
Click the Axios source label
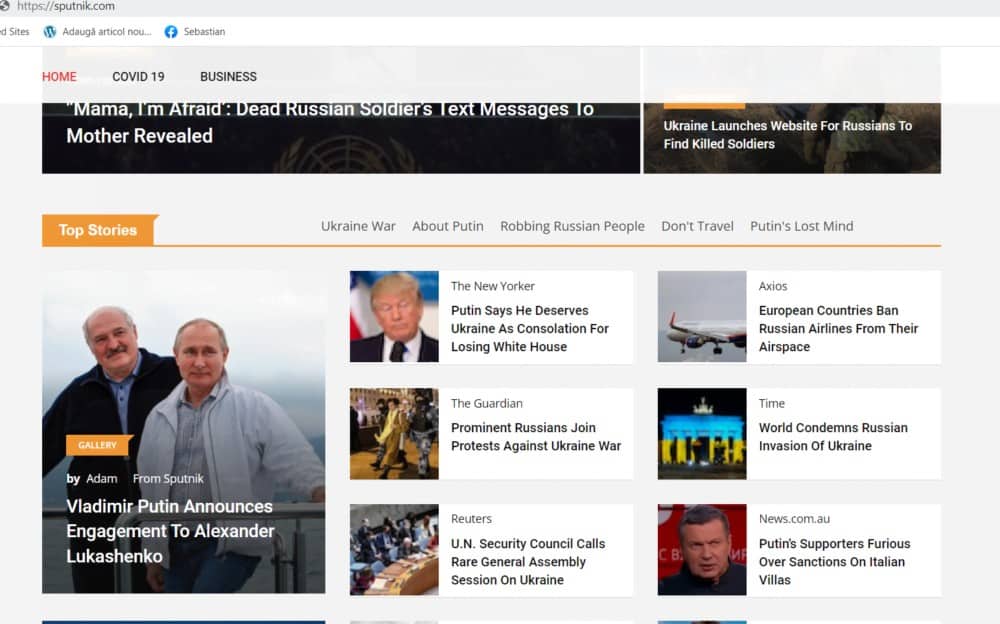click(x=773, y=286)
